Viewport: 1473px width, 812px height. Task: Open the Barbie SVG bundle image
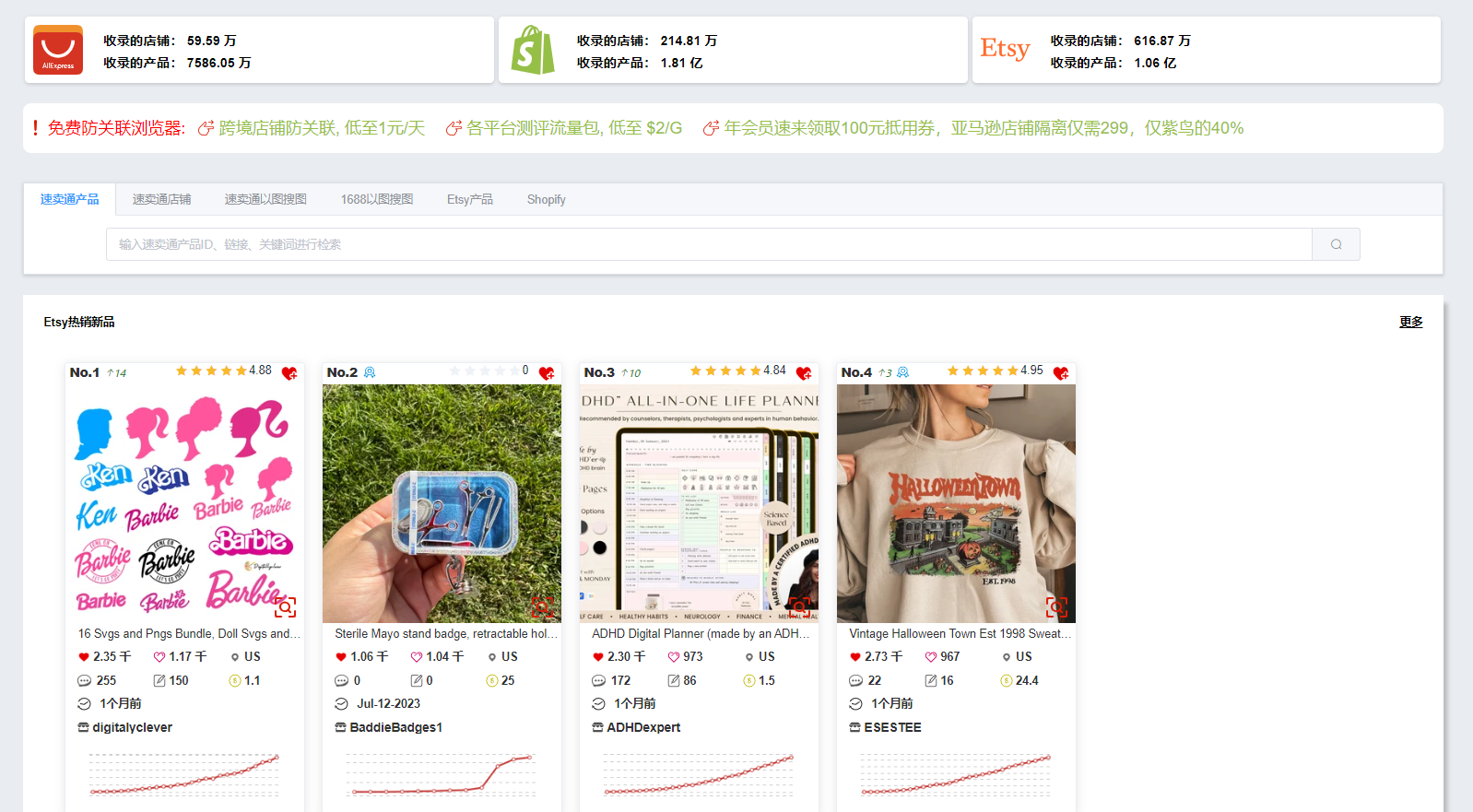[x=184, y=503]
